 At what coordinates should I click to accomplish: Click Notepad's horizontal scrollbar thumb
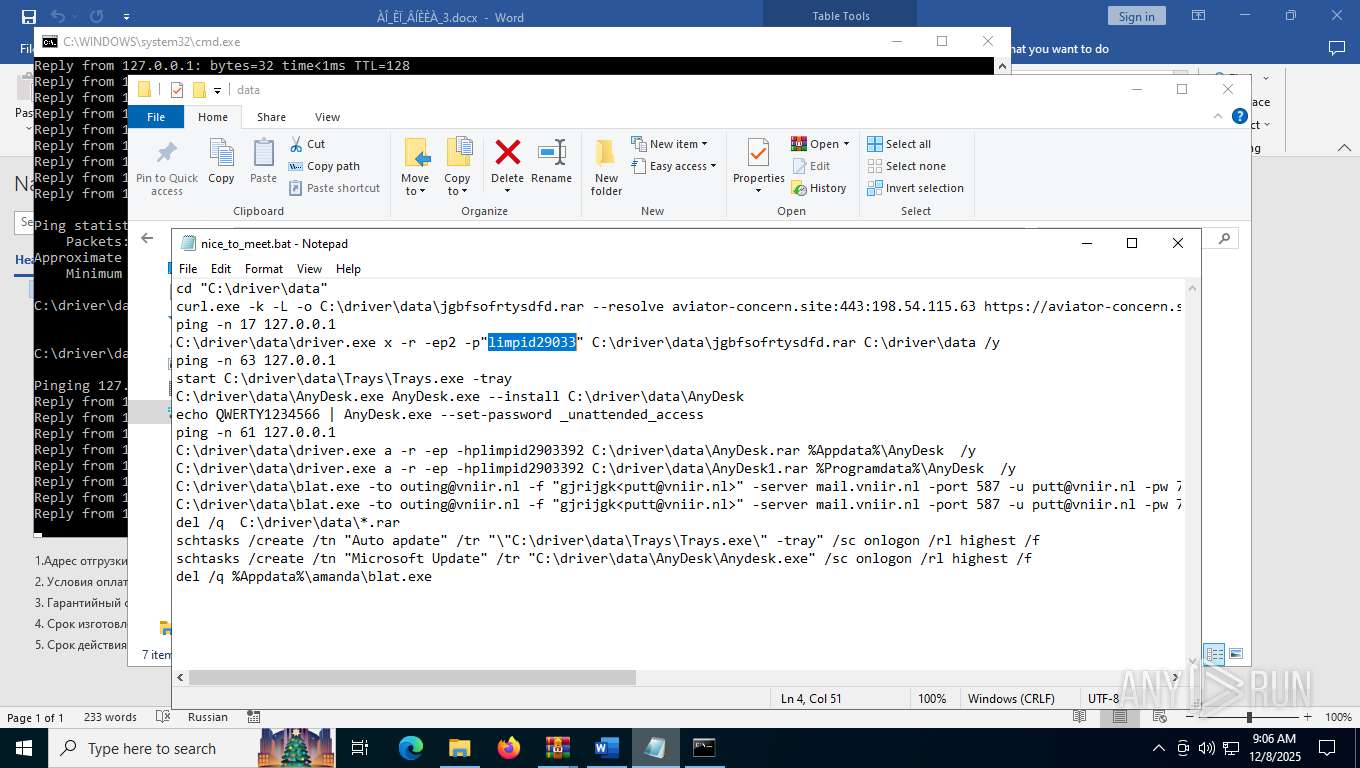(412, 677)
